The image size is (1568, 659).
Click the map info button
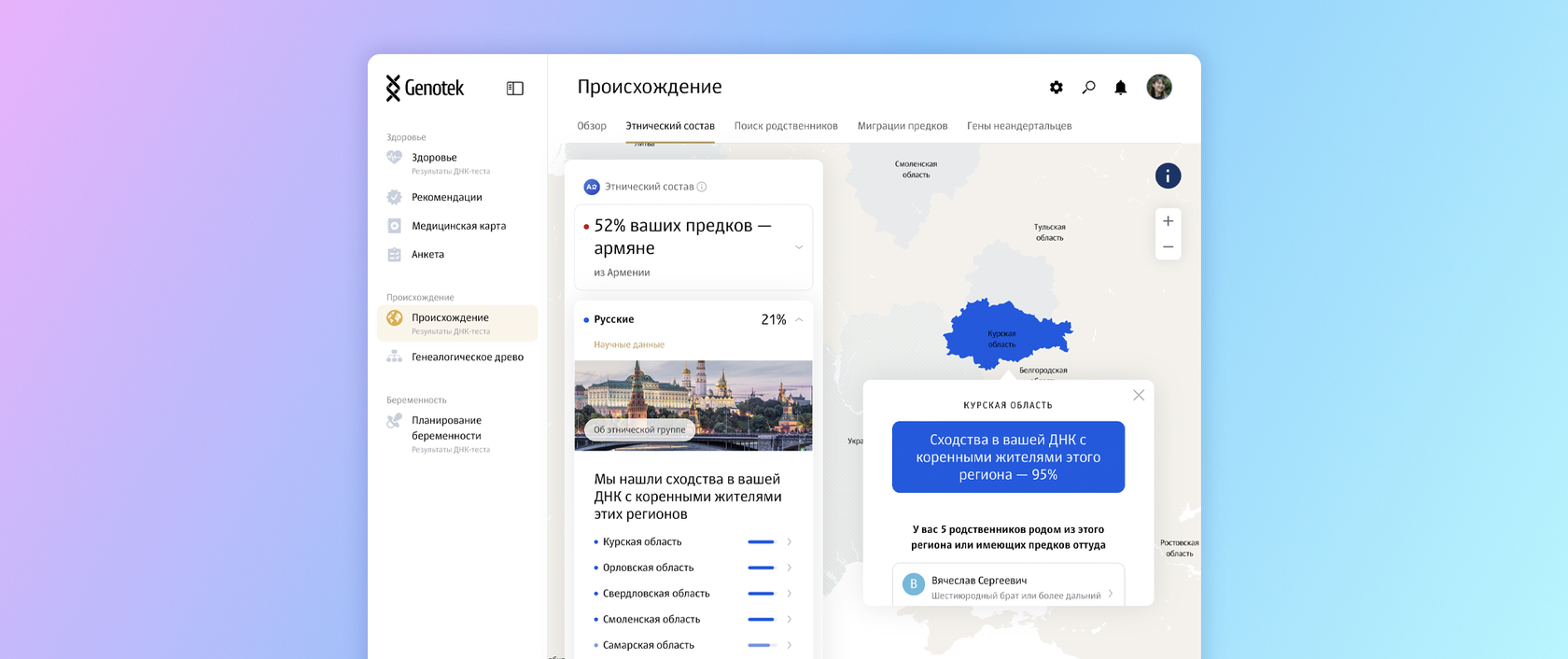[1168, 175]
